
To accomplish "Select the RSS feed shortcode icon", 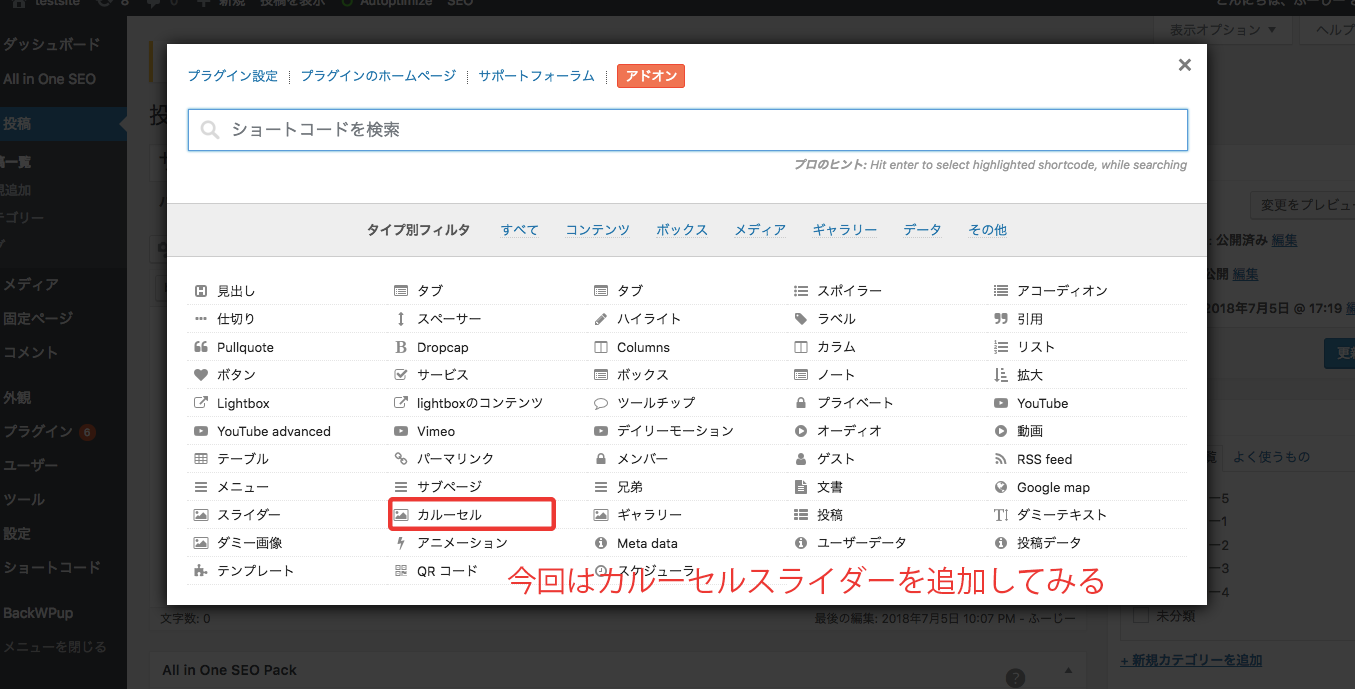I will [1001, 459].
